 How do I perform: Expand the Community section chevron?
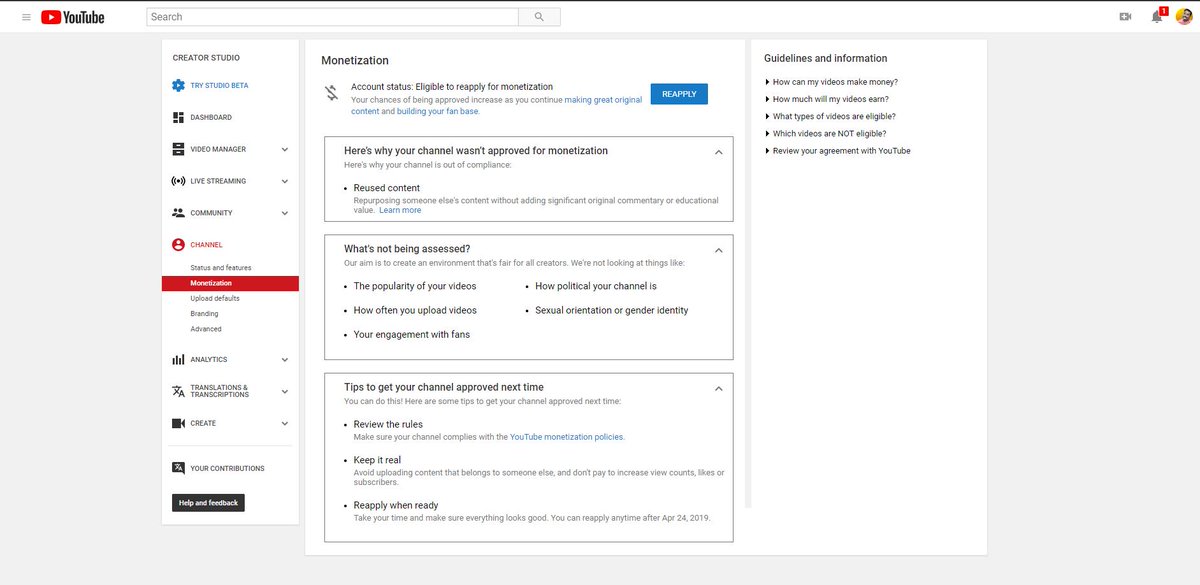pos(285,213)
